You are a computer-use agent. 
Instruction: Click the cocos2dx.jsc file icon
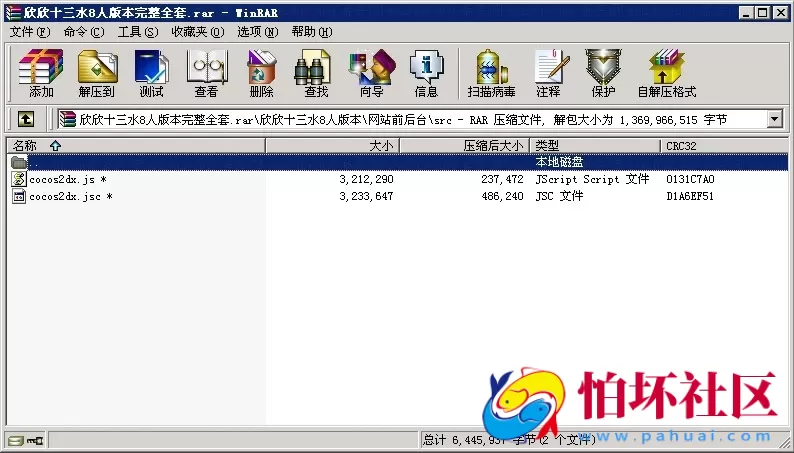pyautogui.click(x=19, y=196)
